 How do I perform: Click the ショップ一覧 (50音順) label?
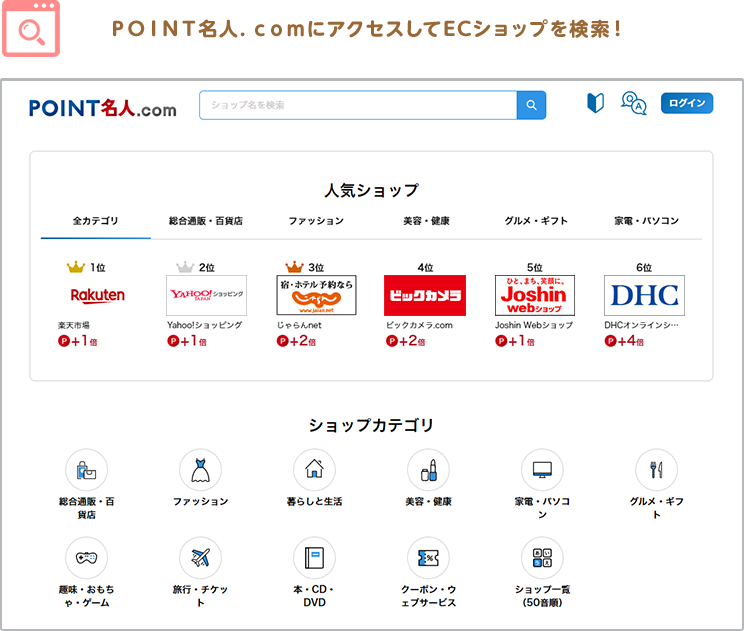coord(542,596)
